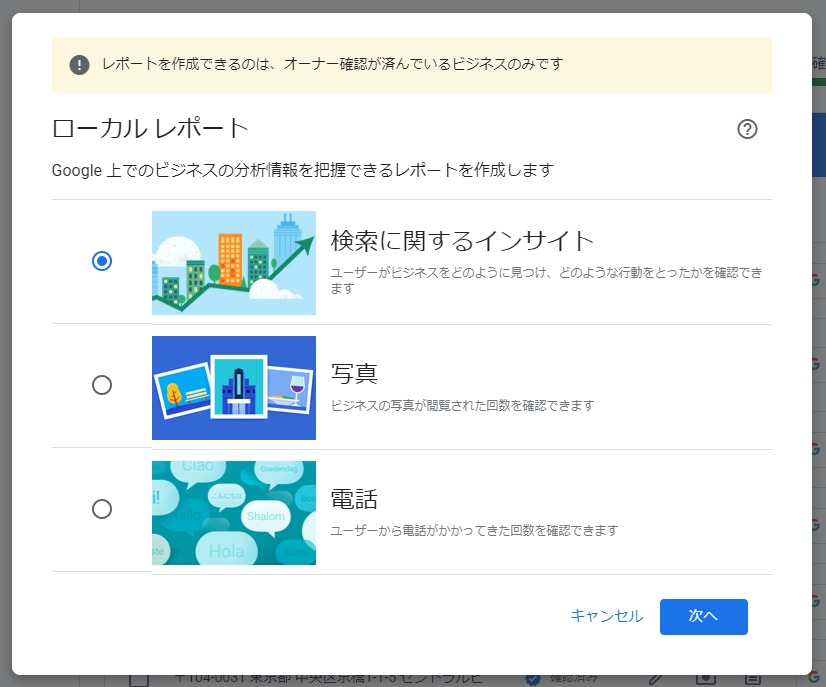Select the 写真 report radio button
Screen dimensions: 826x687
101,385
